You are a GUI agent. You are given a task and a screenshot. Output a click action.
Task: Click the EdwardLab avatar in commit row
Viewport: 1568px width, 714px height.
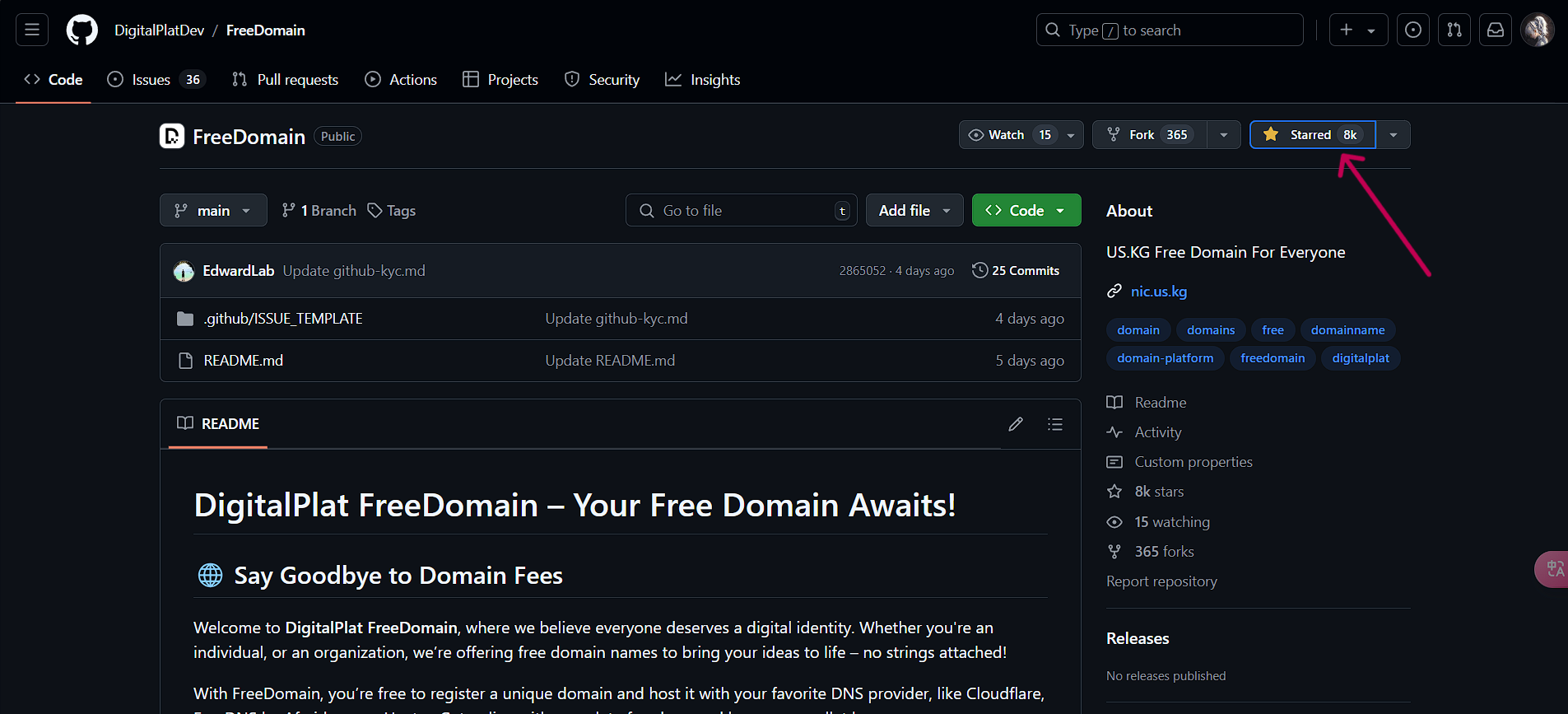[x=184, y=271]
